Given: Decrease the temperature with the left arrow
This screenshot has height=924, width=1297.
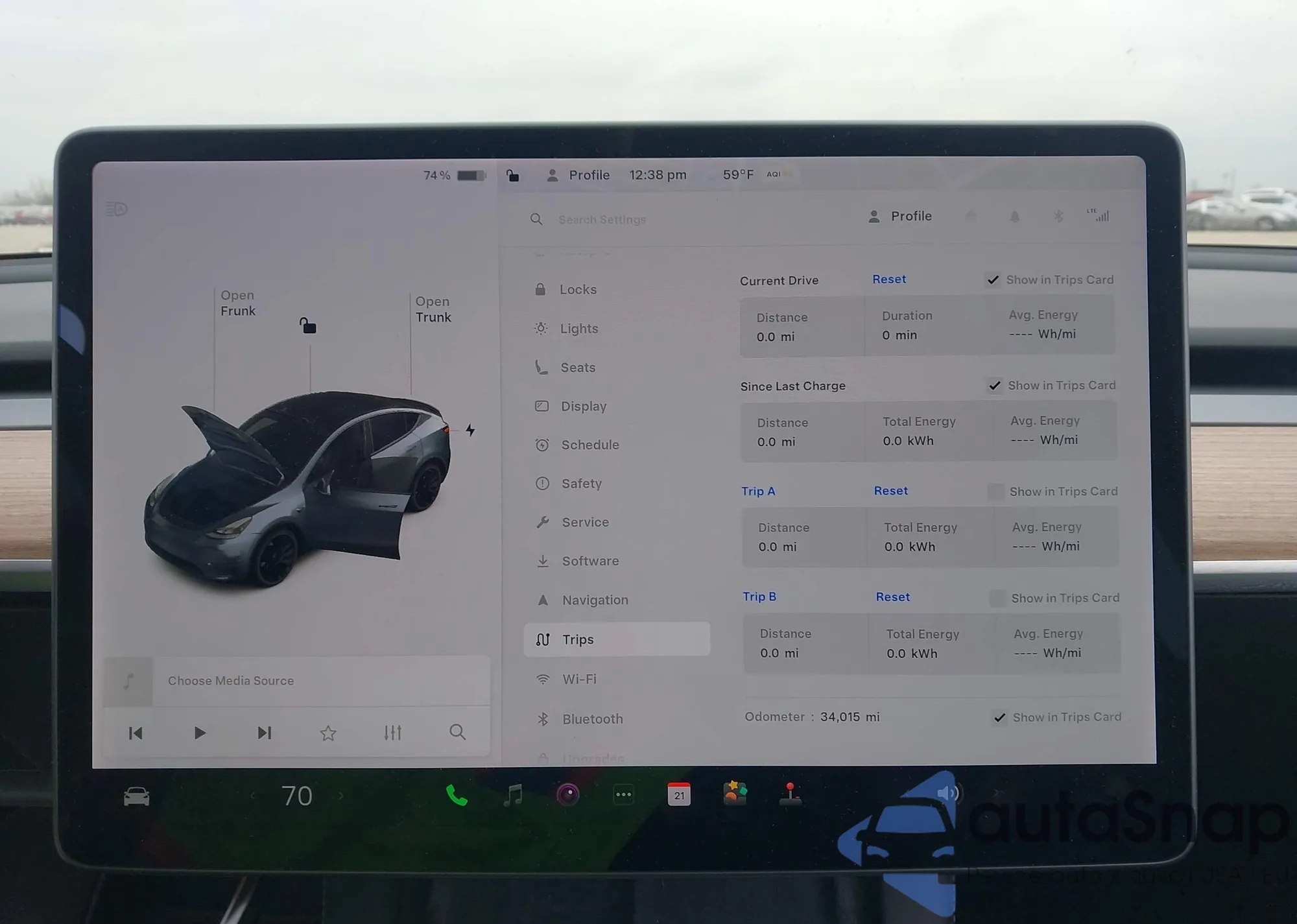Looking at the screenshot, I should coord(253,796).
